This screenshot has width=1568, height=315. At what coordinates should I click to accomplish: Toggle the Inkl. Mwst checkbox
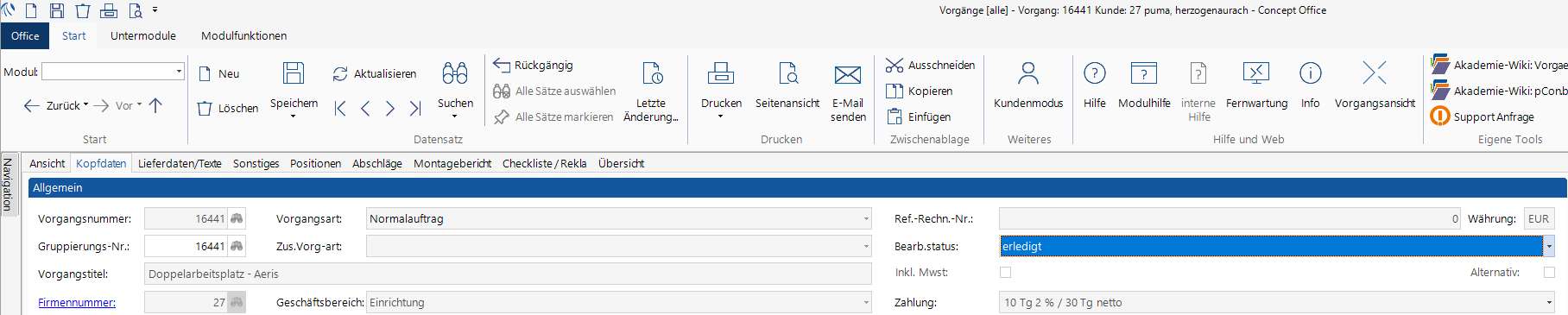click(1005, 273)
